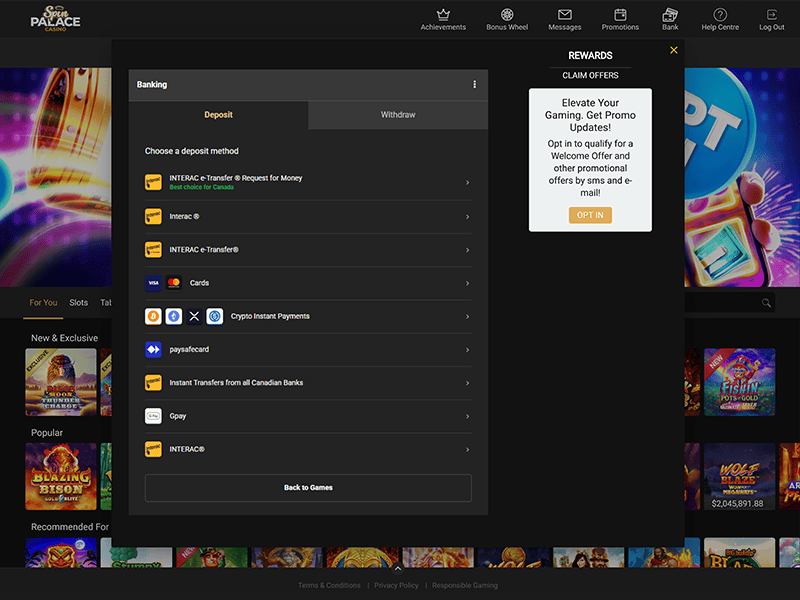Select the Slots games tab
This screenshot has width=800, height=600.
[79, 303]
